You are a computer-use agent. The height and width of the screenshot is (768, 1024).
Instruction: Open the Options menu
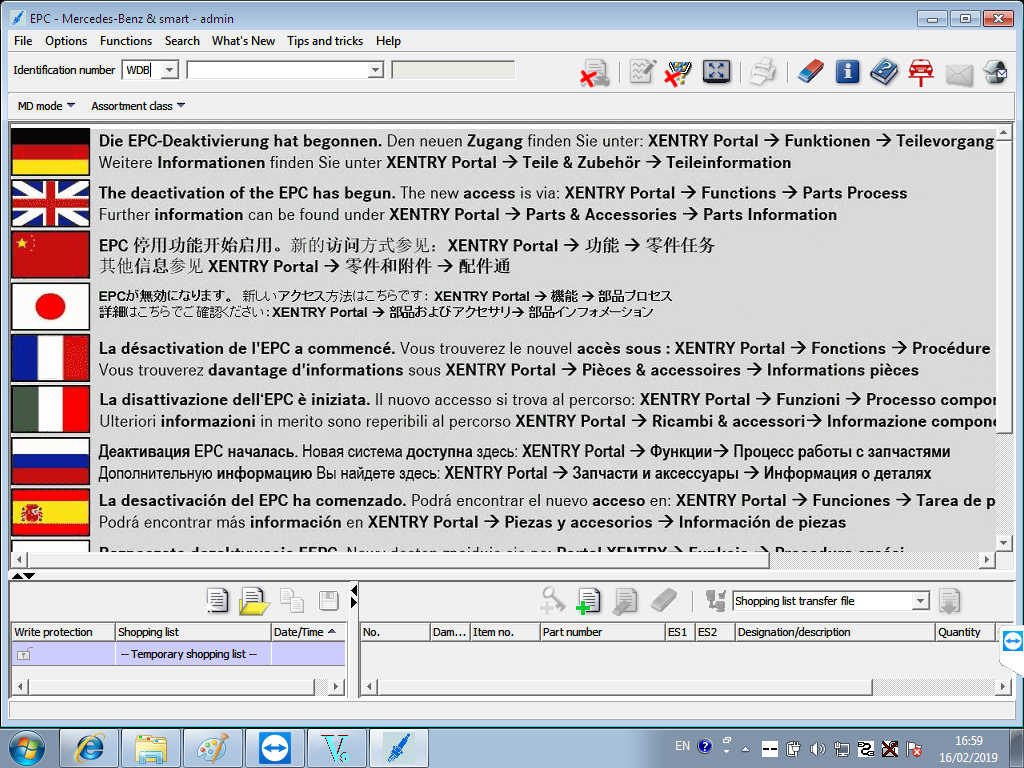[x=66, y=40]
